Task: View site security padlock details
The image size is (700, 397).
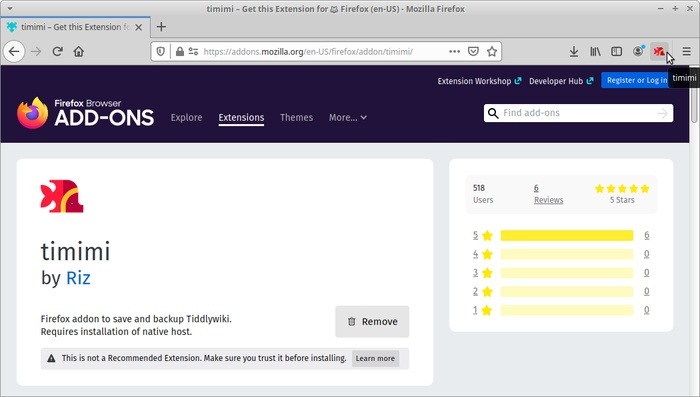Action: (x=179, y=52)
